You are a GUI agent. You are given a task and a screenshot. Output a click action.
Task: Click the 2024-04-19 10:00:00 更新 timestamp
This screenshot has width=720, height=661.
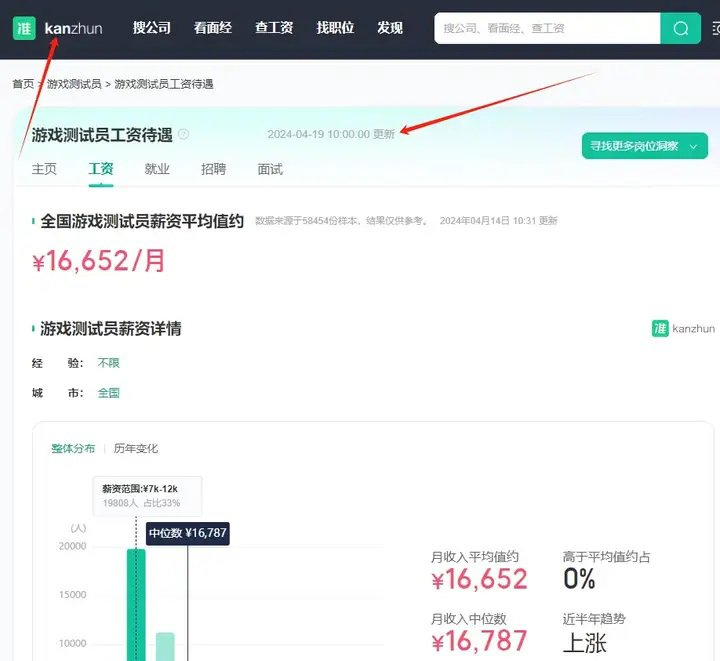tap(331, 134)
